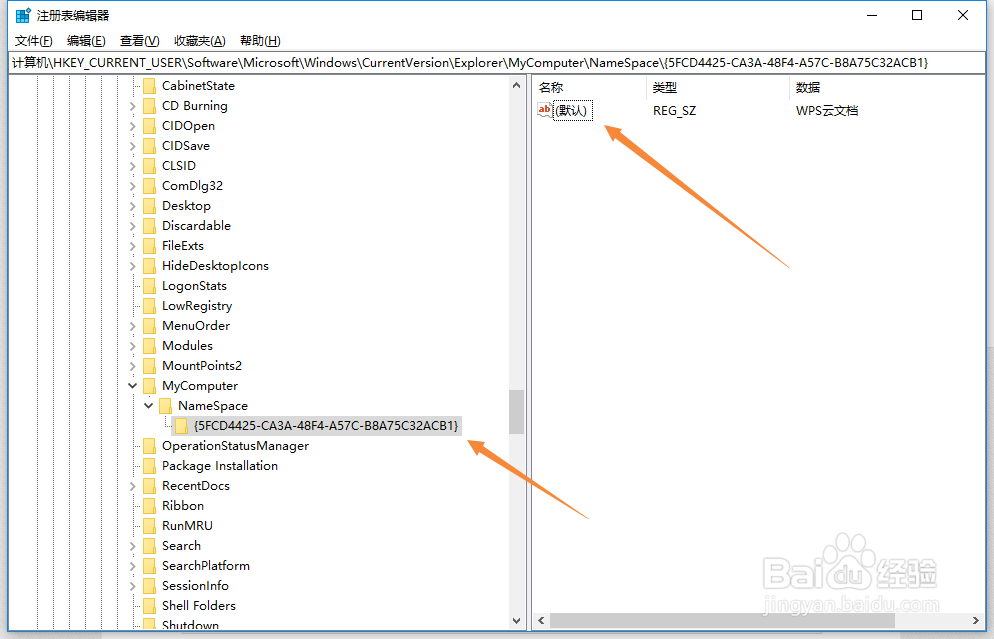Expand the SearchPlatform key
Viewport: 994px width, 639px height.
(132, 566)
